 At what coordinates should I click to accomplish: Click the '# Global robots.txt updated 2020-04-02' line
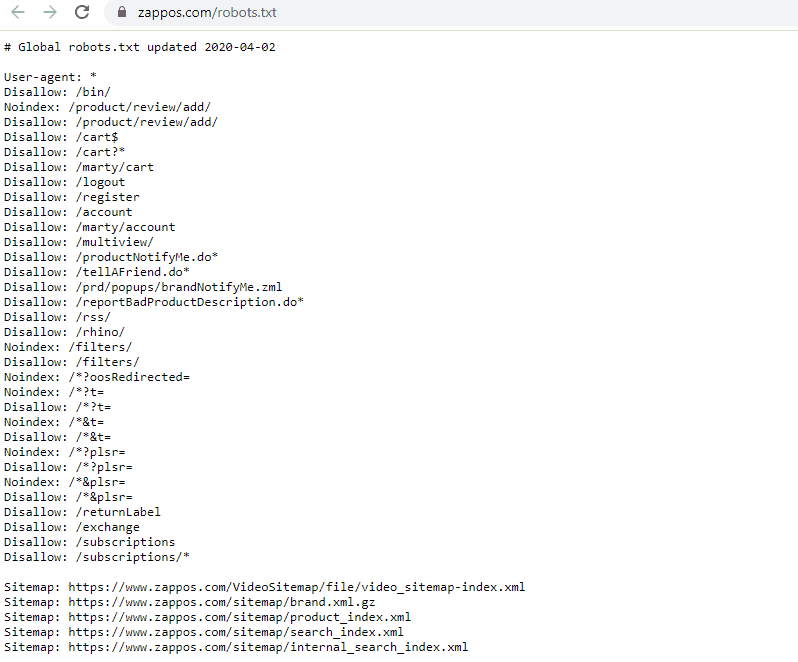pos(140,47)
